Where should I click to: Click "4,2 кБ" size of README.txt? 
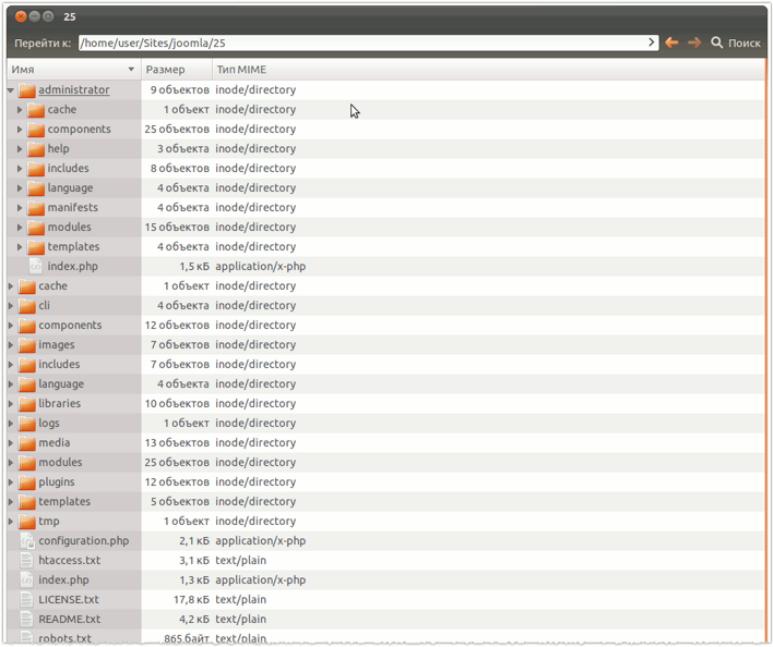click(194, 619)
